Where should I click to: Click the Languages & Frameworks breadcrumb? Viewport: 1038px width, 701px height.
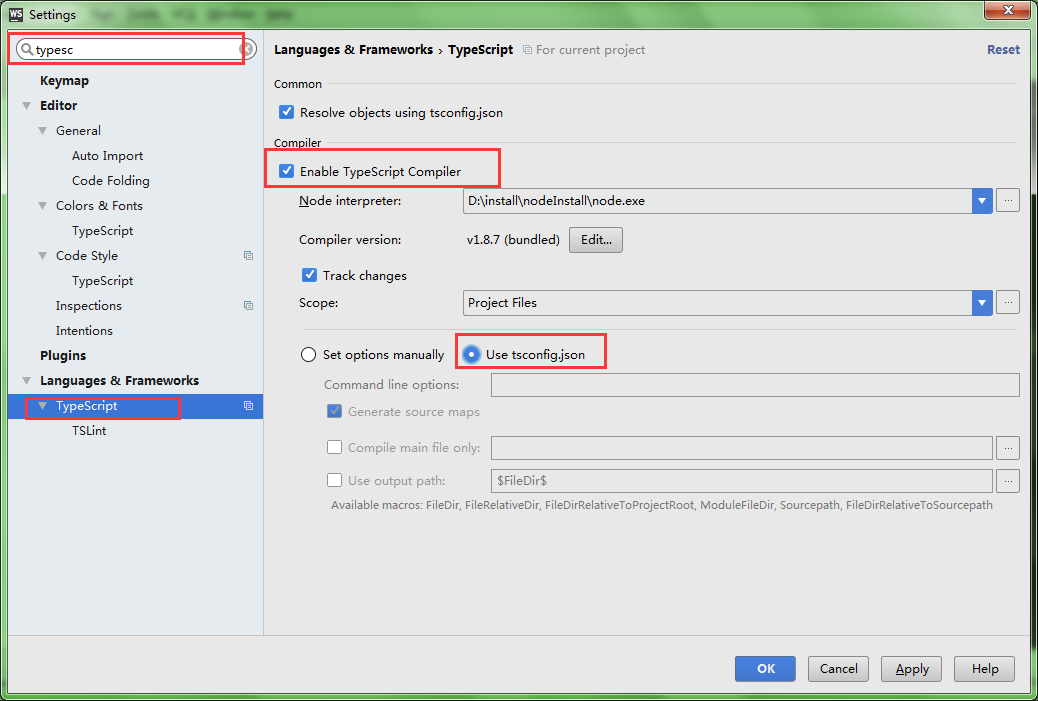(354, 50)
